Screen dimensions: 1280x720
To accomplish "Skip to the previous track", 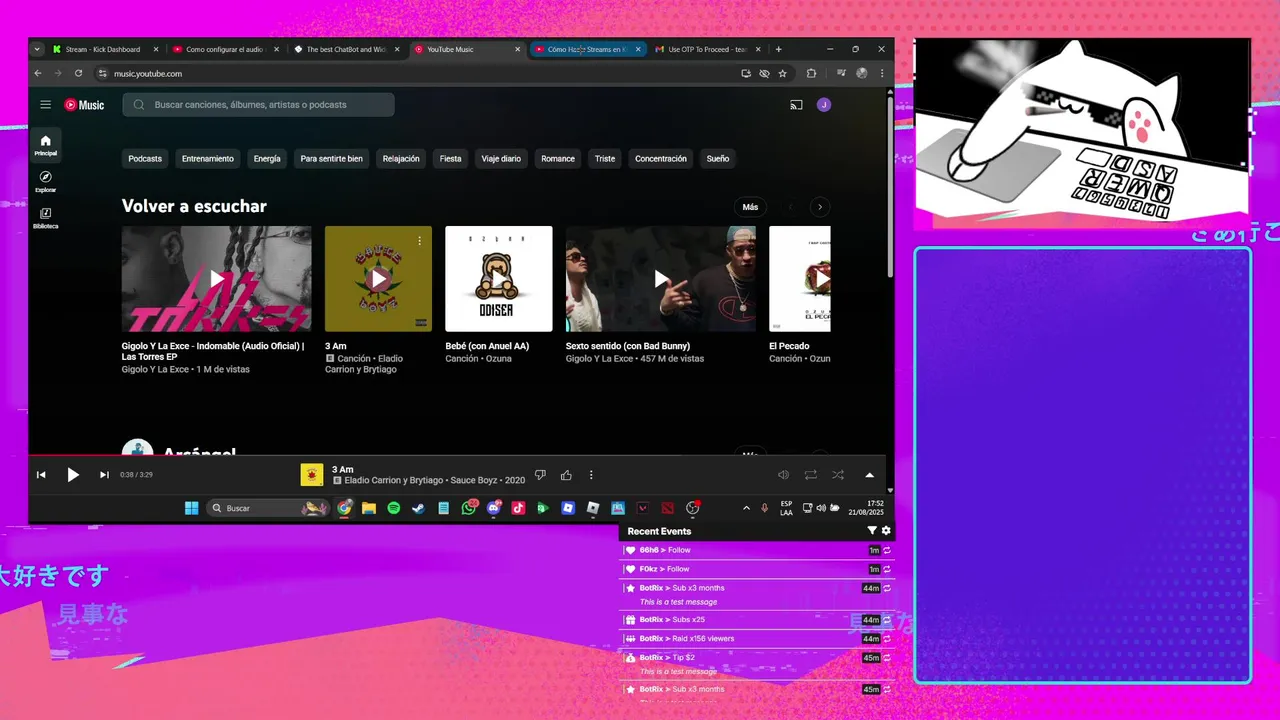I will (41, 475).
